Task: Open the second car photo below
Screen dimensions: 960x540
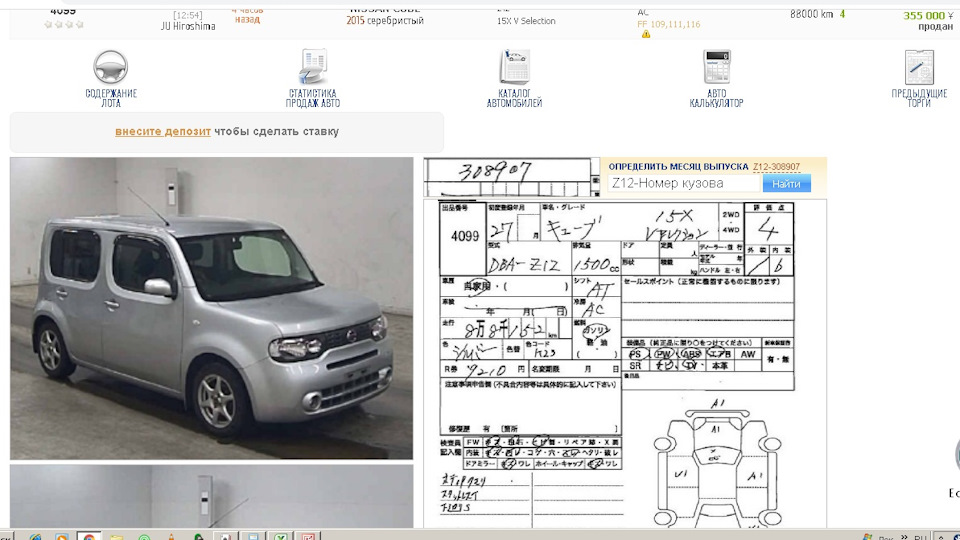Action: [x=211, y=496]
